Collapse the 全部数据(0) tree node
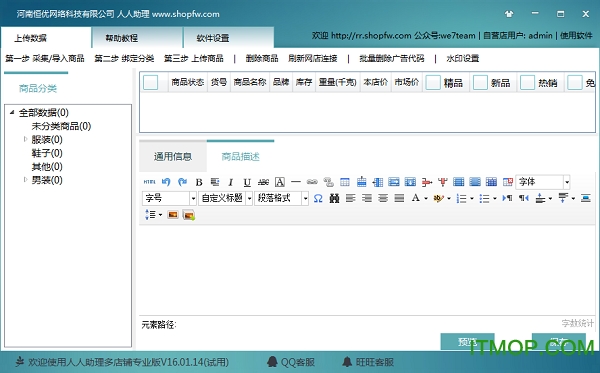 pos(12,112)
